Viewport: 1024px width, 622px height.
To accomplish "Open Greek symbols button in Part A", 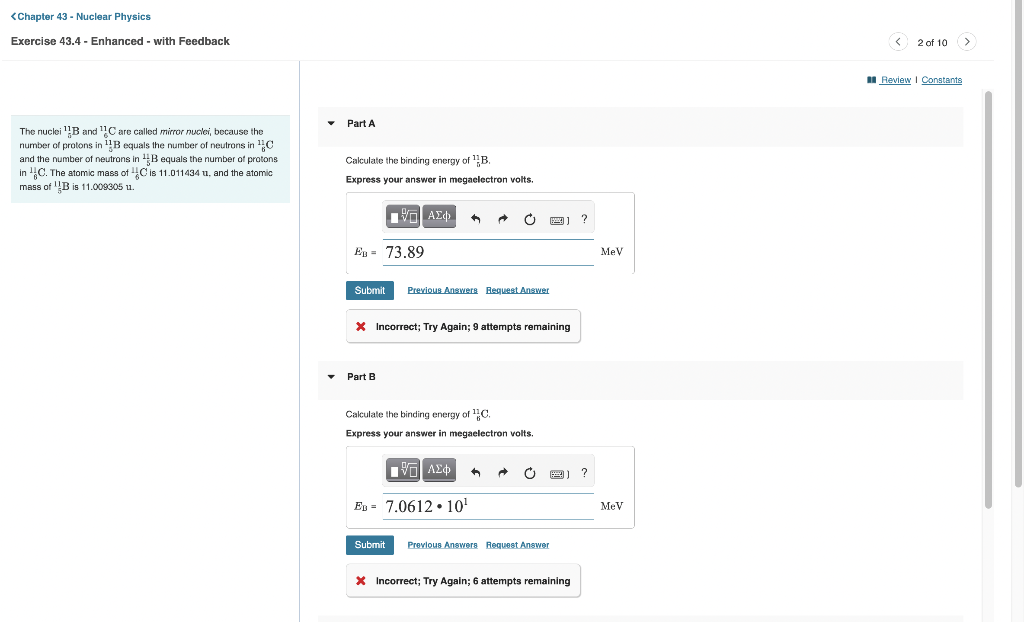I will 439,216.
